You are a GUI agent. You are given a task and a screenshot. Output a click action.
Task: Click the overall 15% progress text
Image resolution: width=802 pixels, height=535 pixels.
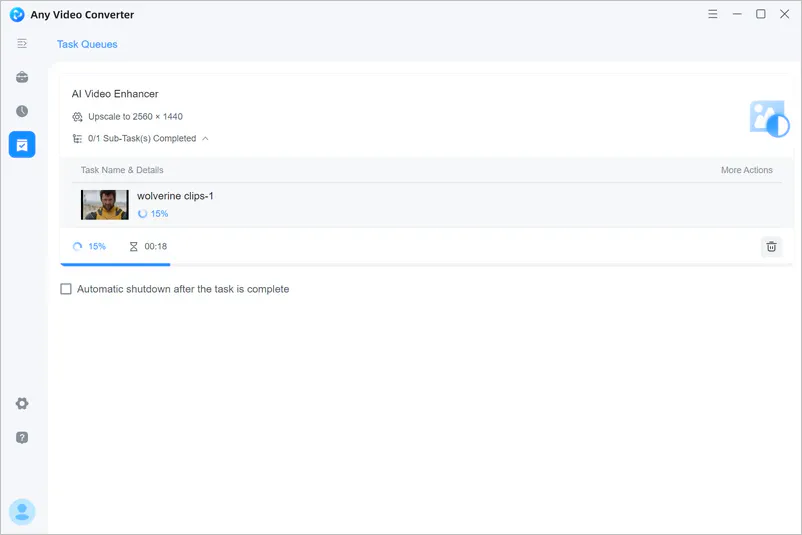click(x=97, y=247)
